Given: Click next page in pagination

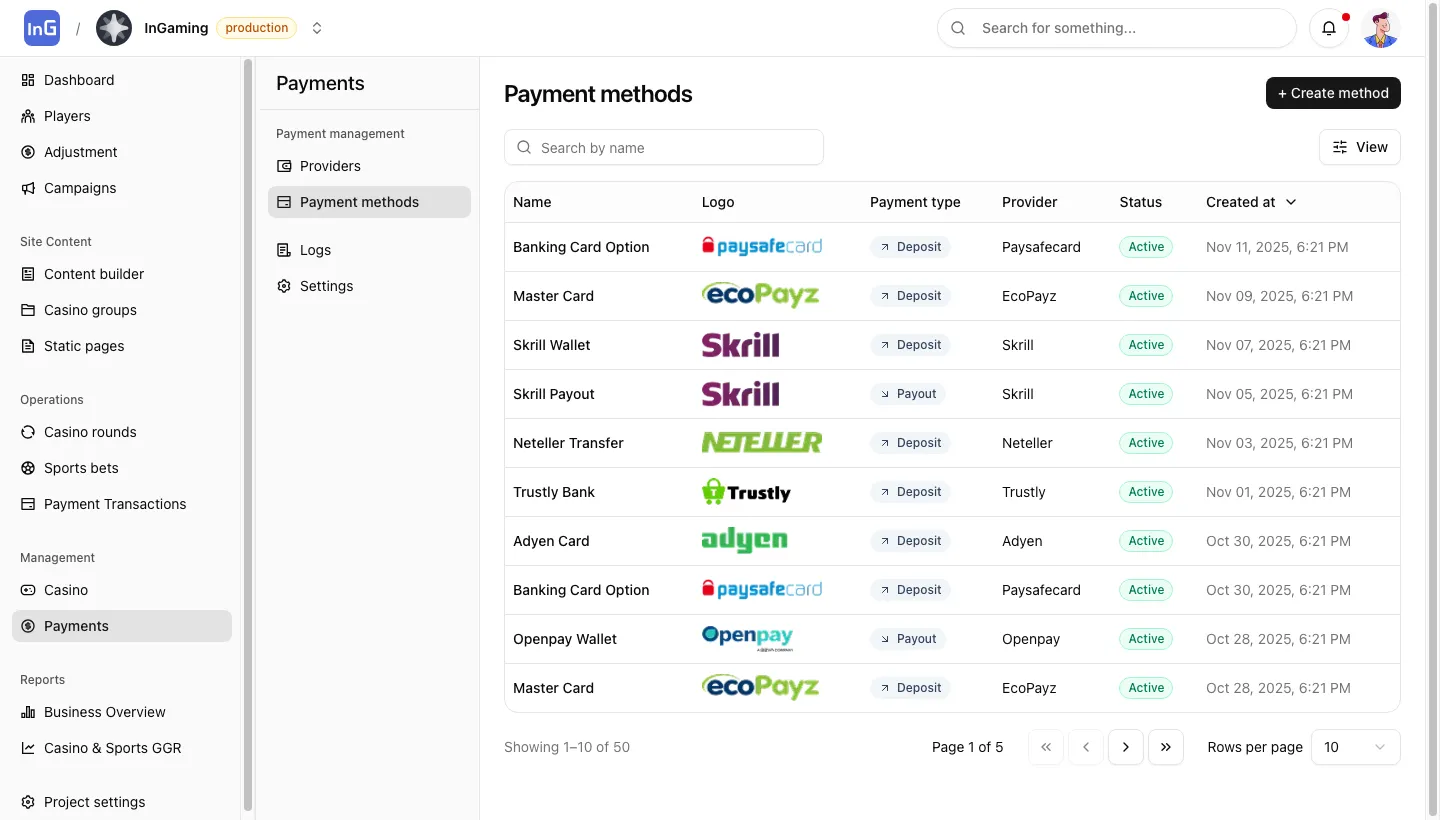Looking at the screenshot, I should (1126, 747).
